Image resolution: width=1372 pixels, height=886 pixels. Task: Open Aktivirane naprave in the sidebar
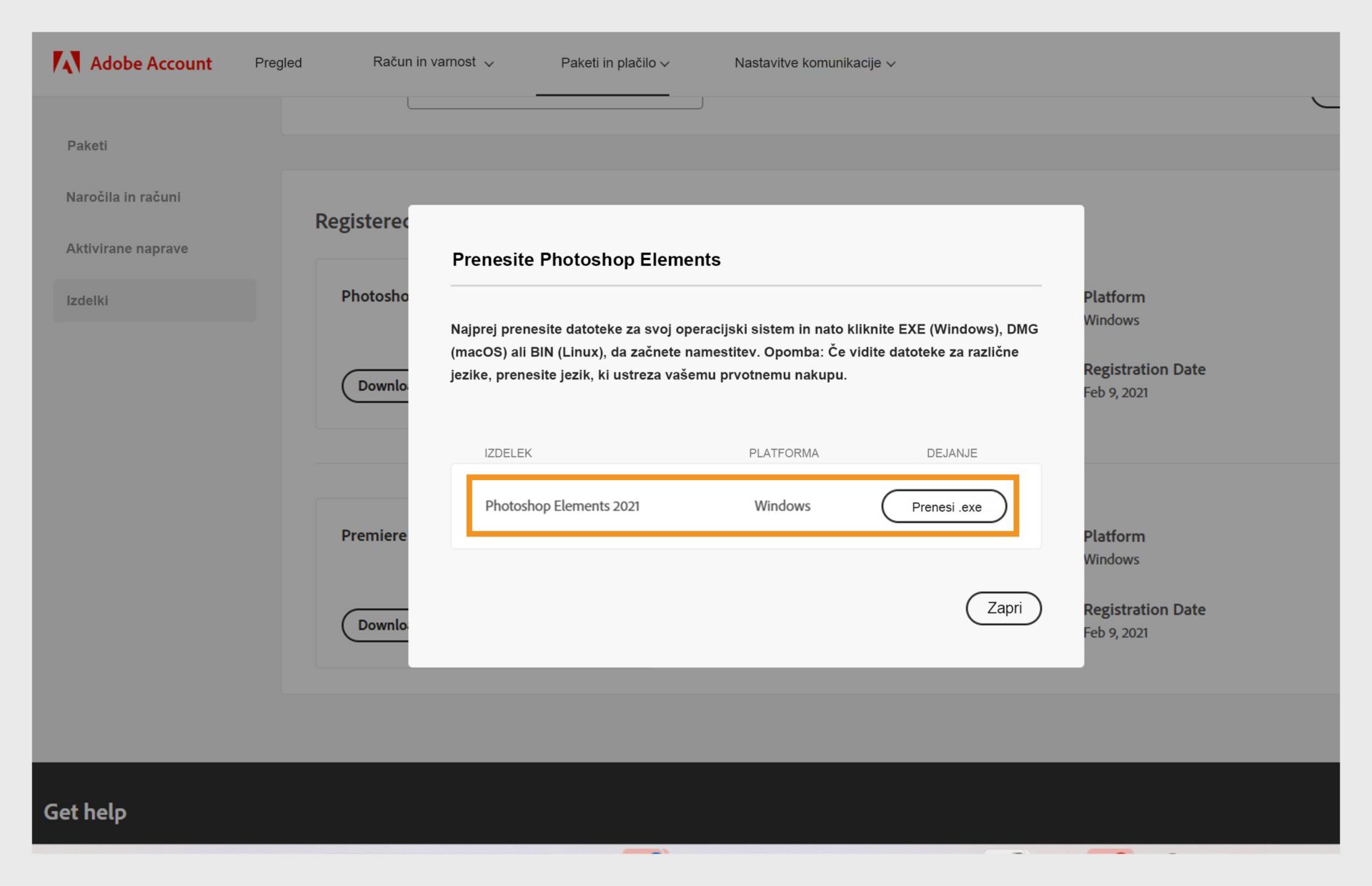coord(127,248)
